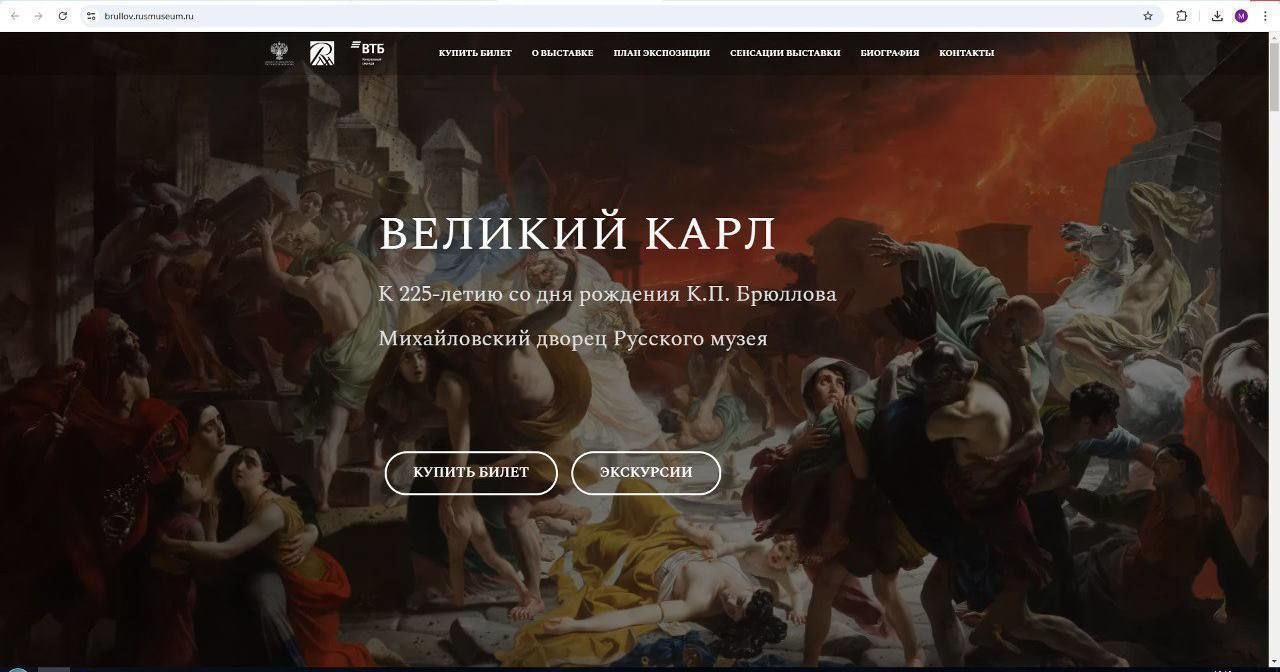The width and height of the screenshot is (1280, 672).
Task: Open site information icon beside the URL
Action: (x=91, y=16)
